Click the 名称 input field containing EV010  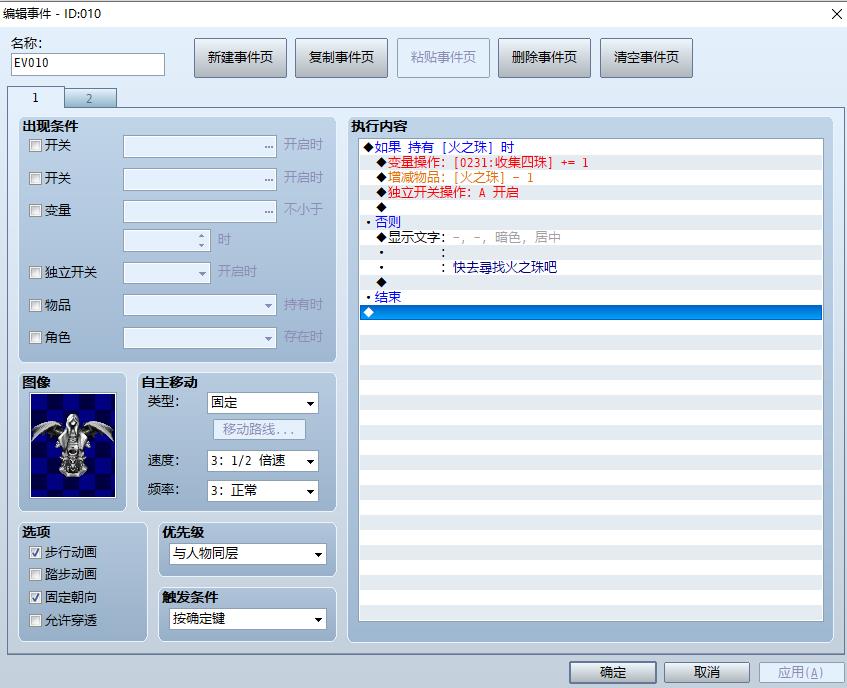[x=88, y=64]
